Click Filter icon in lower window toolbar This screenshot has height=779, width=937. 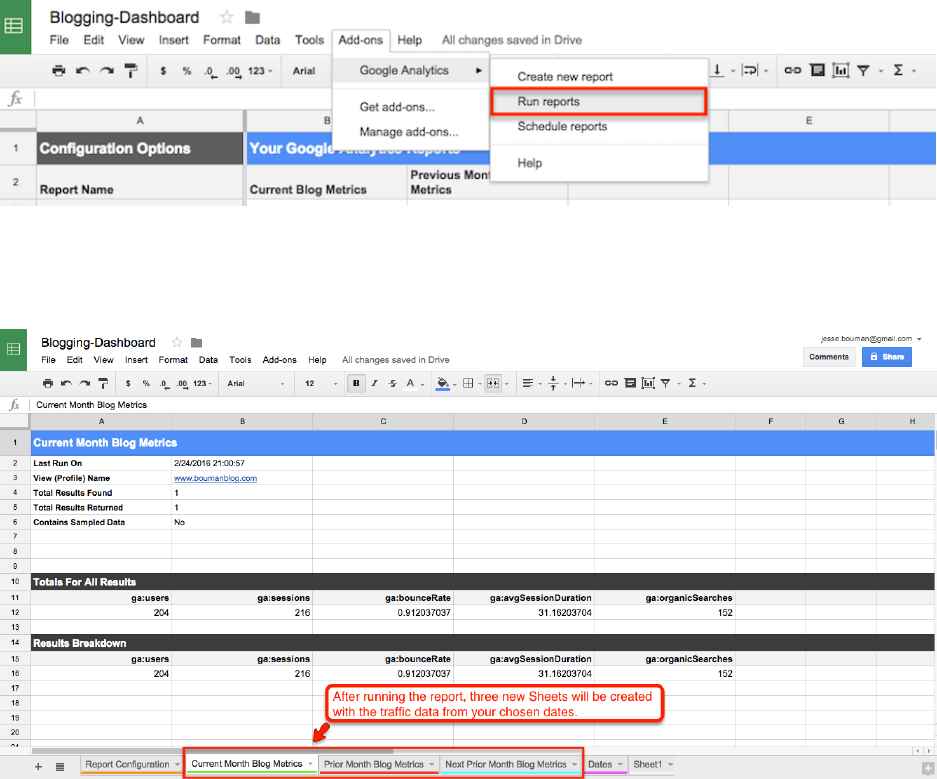point(665,384)
